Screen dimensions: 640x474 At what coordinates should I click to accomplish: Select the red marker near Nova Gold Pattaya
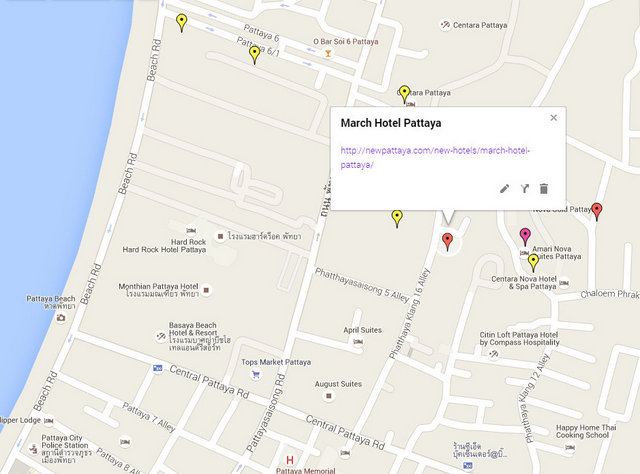click(x=597, y=212)
